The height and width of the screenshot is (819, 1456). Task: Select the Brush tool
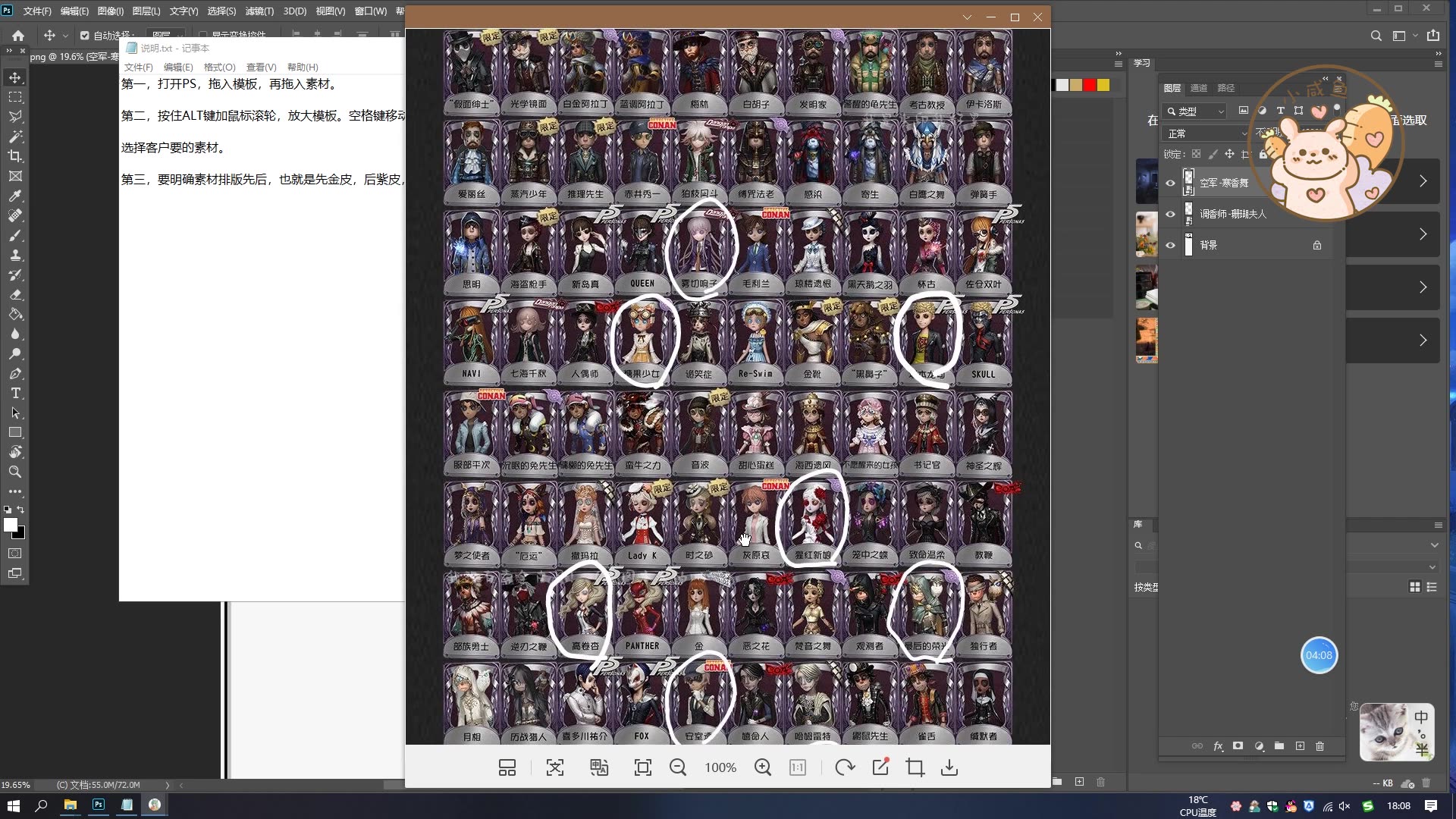pos(15,235)
